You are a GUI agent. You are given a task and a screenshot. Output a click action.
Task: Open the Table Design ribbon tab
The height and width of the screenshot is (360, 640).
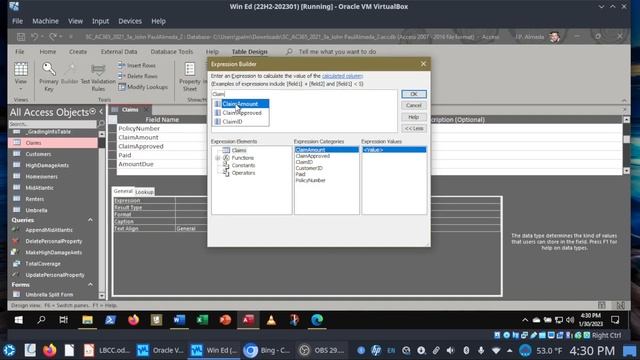click(249, 52)
